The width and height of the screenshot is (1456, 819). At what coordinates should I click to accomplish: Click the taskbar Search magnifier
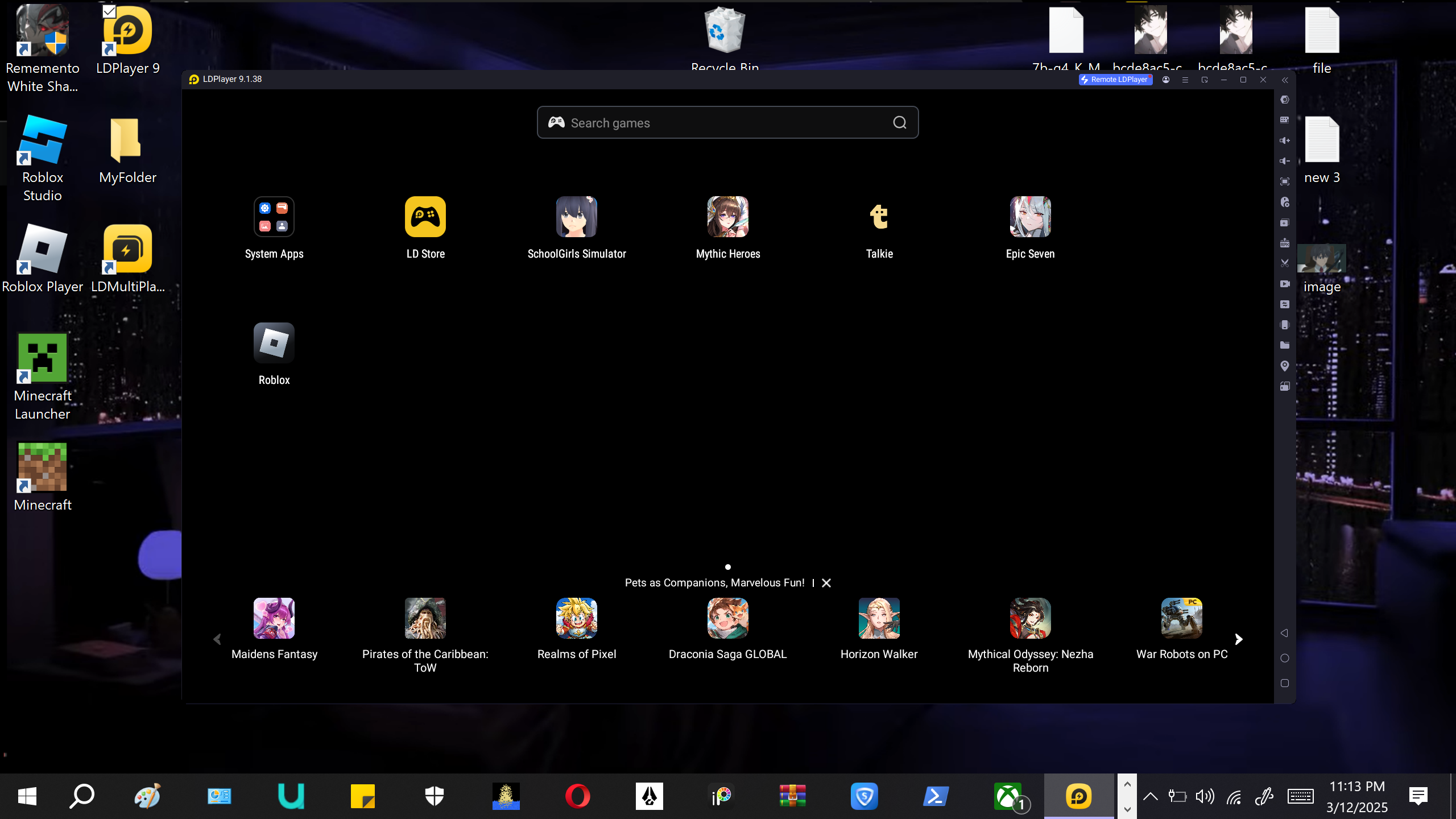pos(82,796)
